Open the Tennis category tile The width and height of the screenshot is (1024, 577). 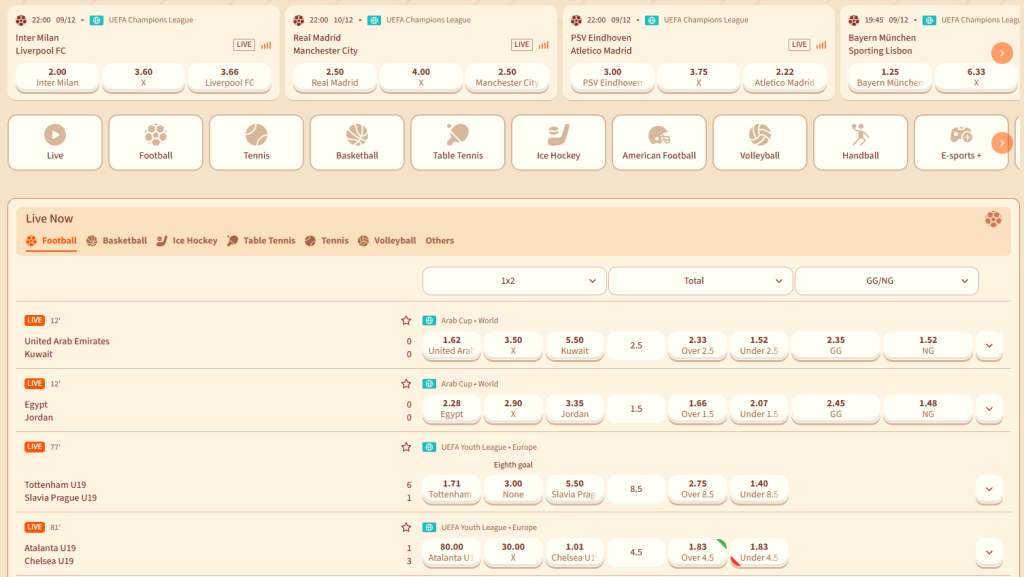click(256, 142)
